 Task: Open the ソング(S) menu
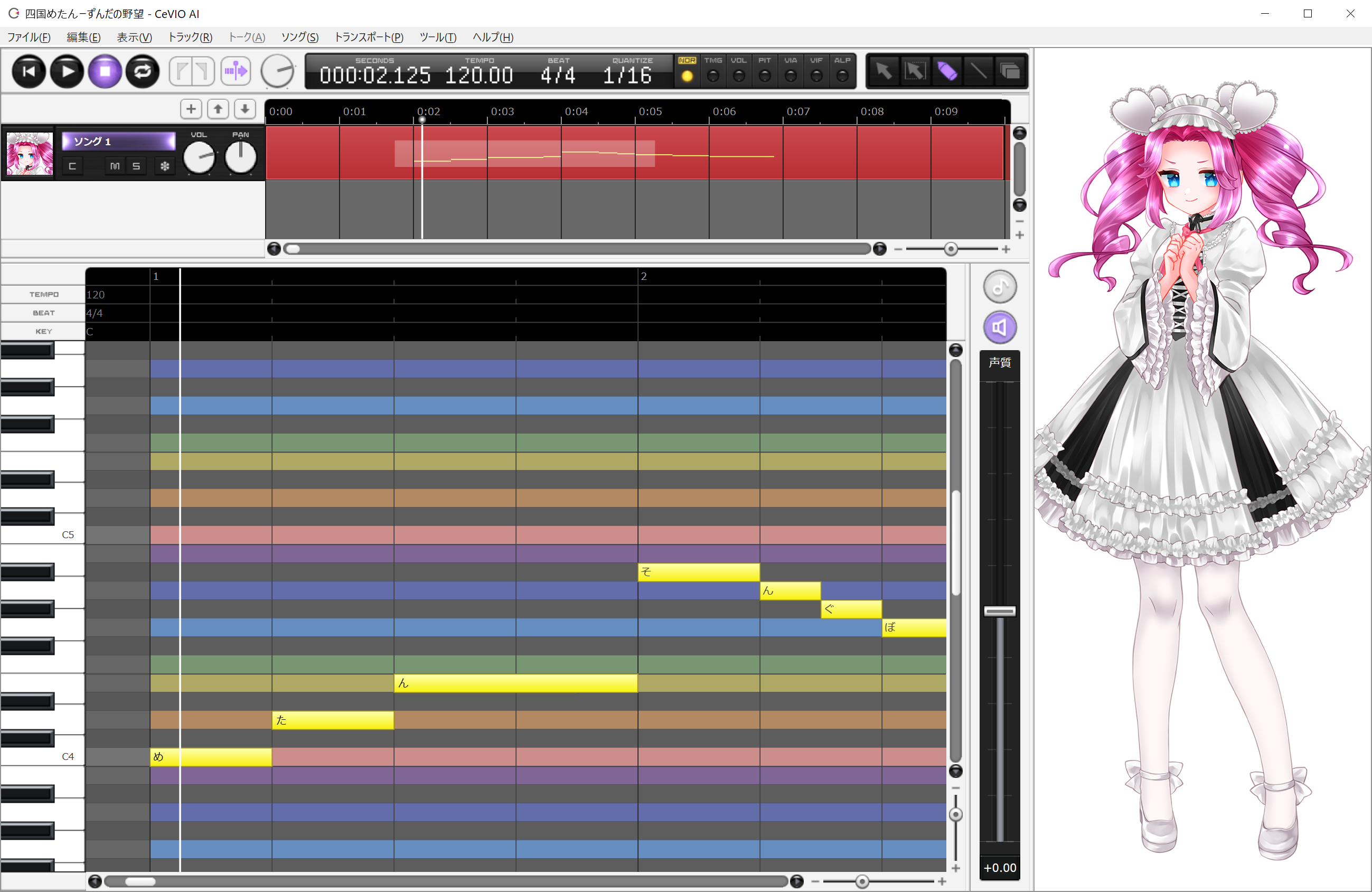[x=299, y=37]
